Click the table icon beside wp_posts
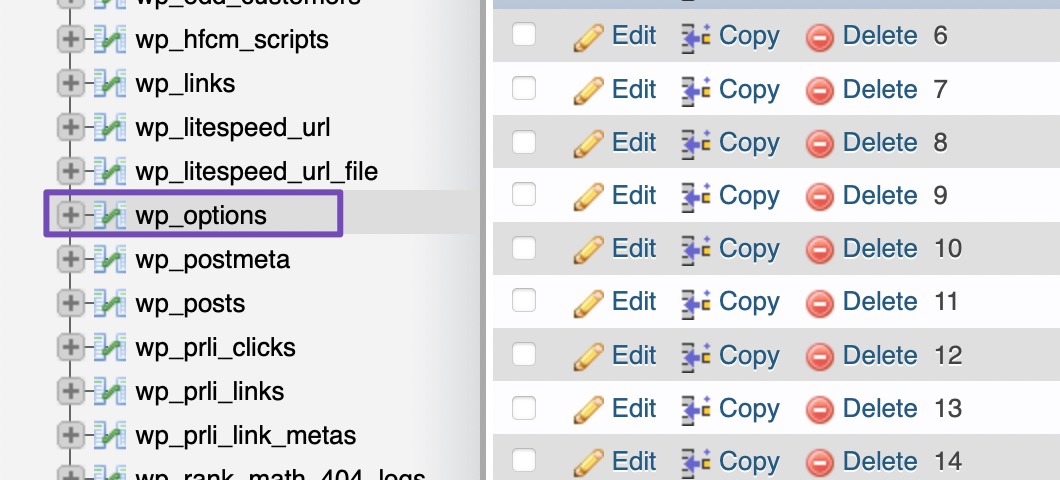Screen dimensions: 1060x480 (x=110, y=304)
